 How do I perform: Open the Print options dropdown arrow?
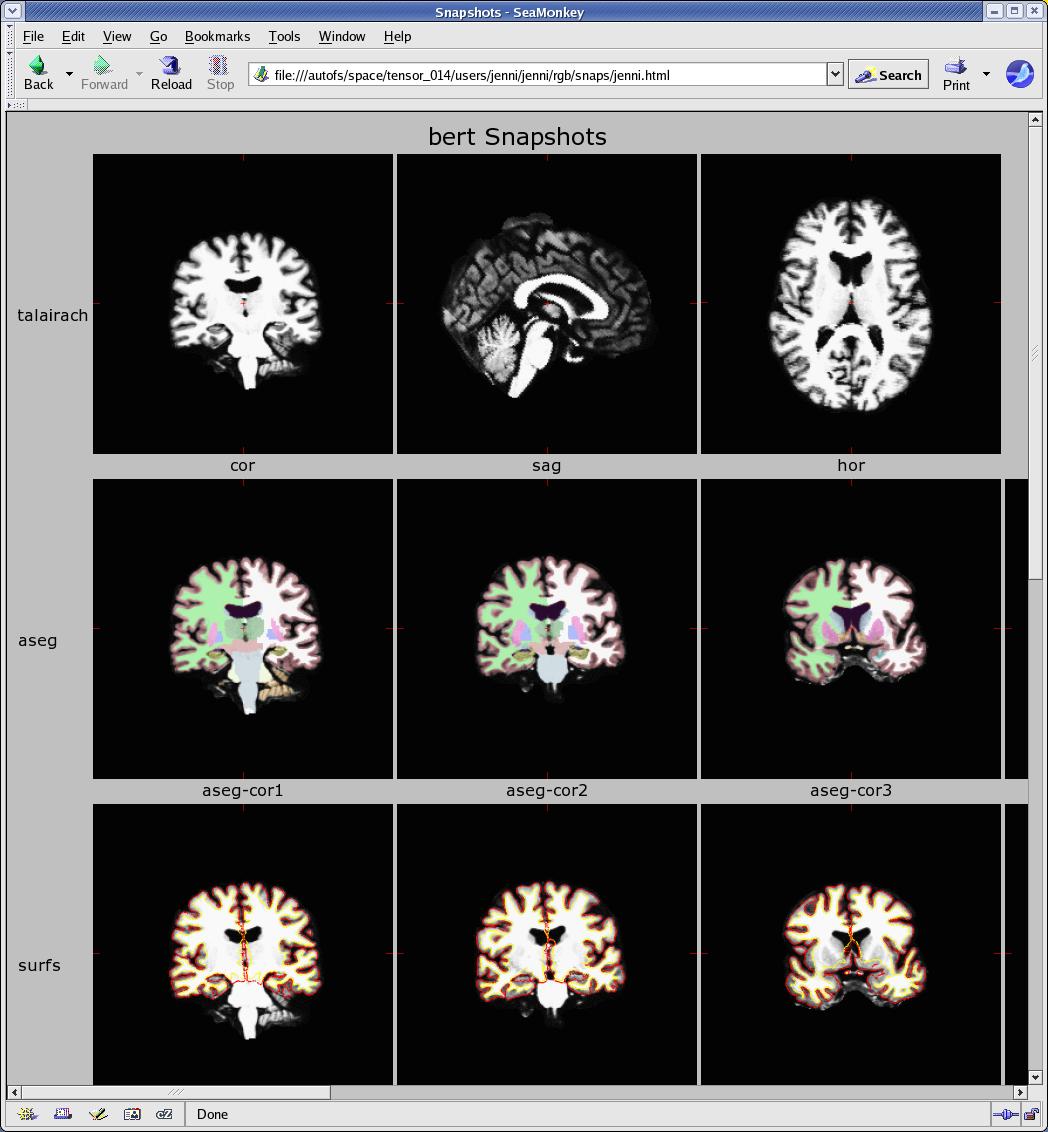click(986, 74)
